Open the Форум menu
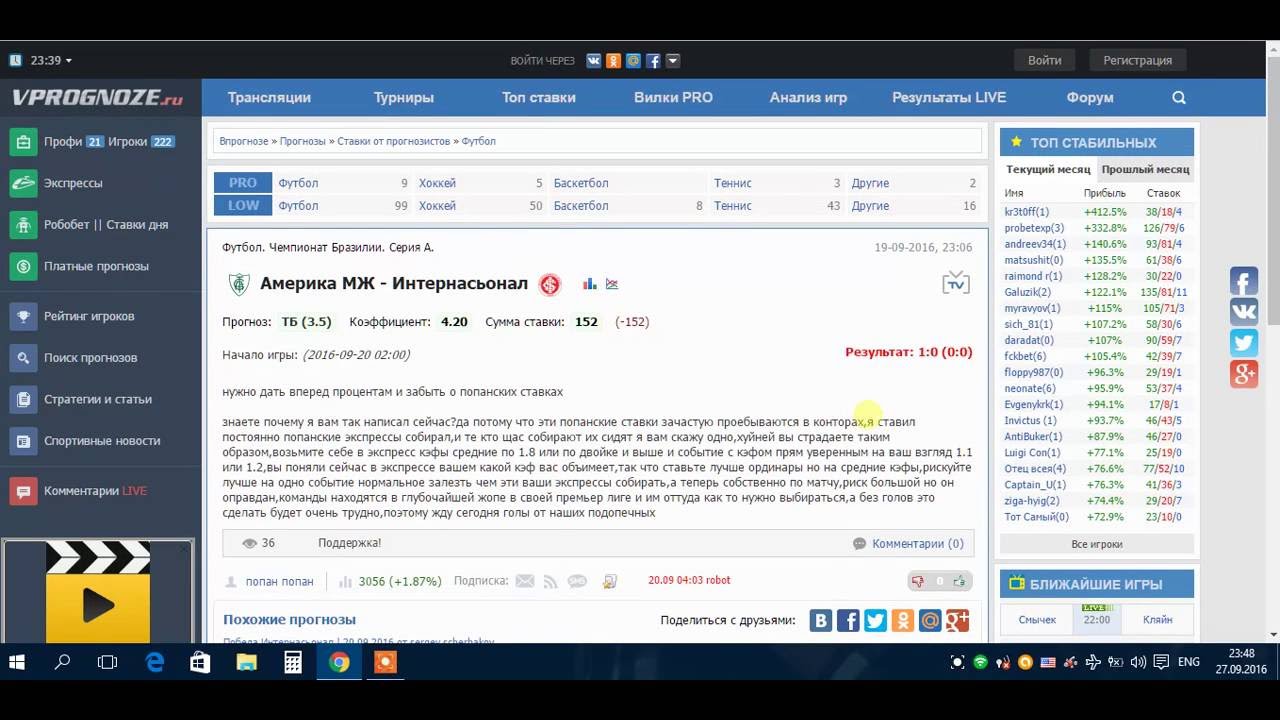Screen dimensions: 1280x720 click(1090, 98)
